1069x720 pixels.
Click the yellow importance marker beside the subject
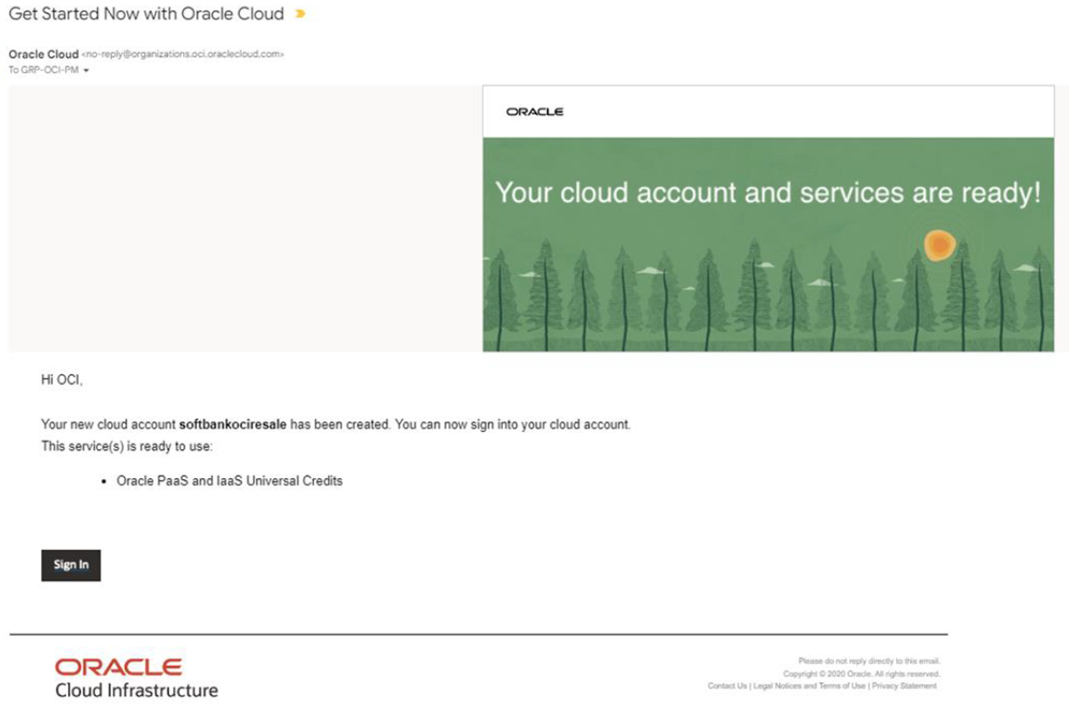[300, 14]
